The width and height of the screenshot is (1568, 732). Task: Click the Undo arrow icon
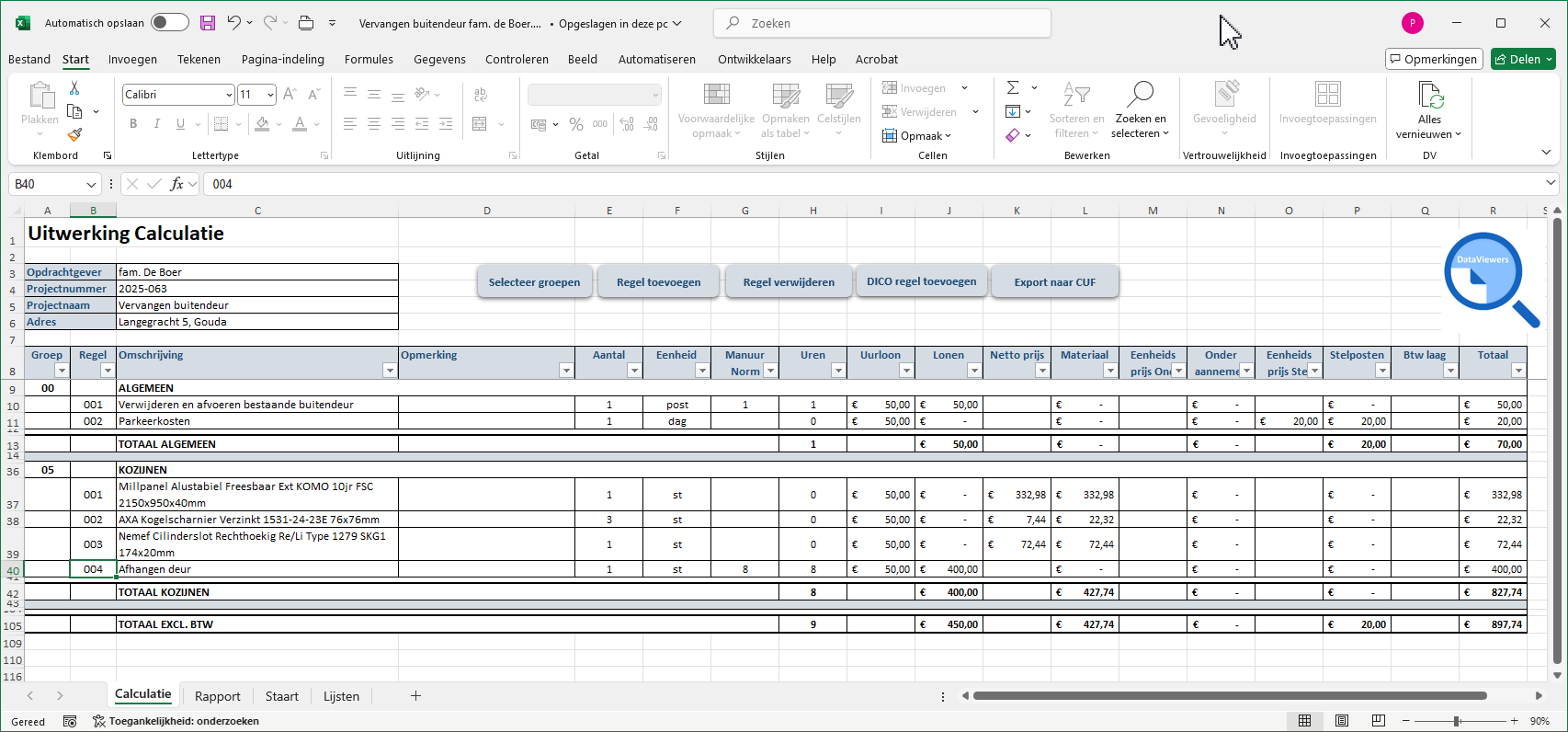coord(234,23)
